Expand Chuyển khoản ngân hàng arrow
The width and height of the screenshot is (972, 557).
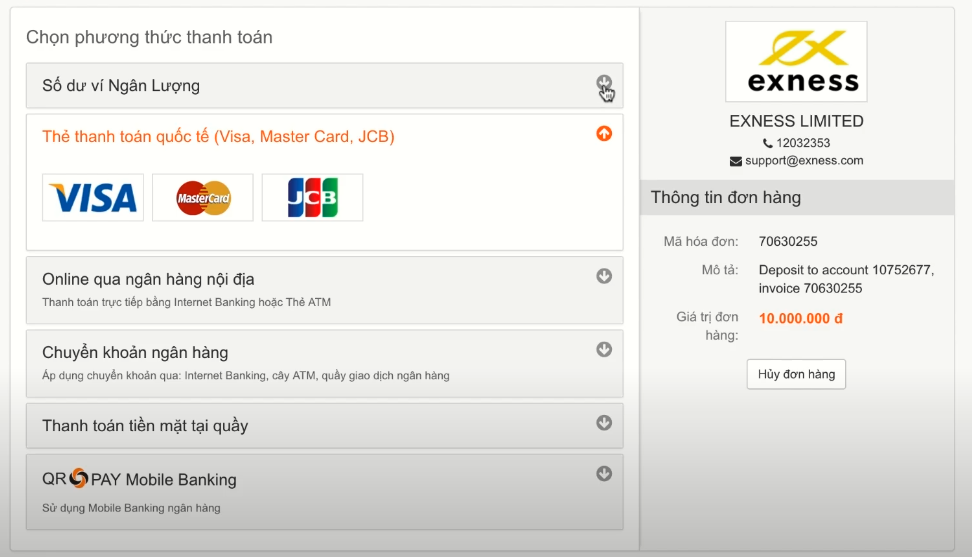coord(604,349)
